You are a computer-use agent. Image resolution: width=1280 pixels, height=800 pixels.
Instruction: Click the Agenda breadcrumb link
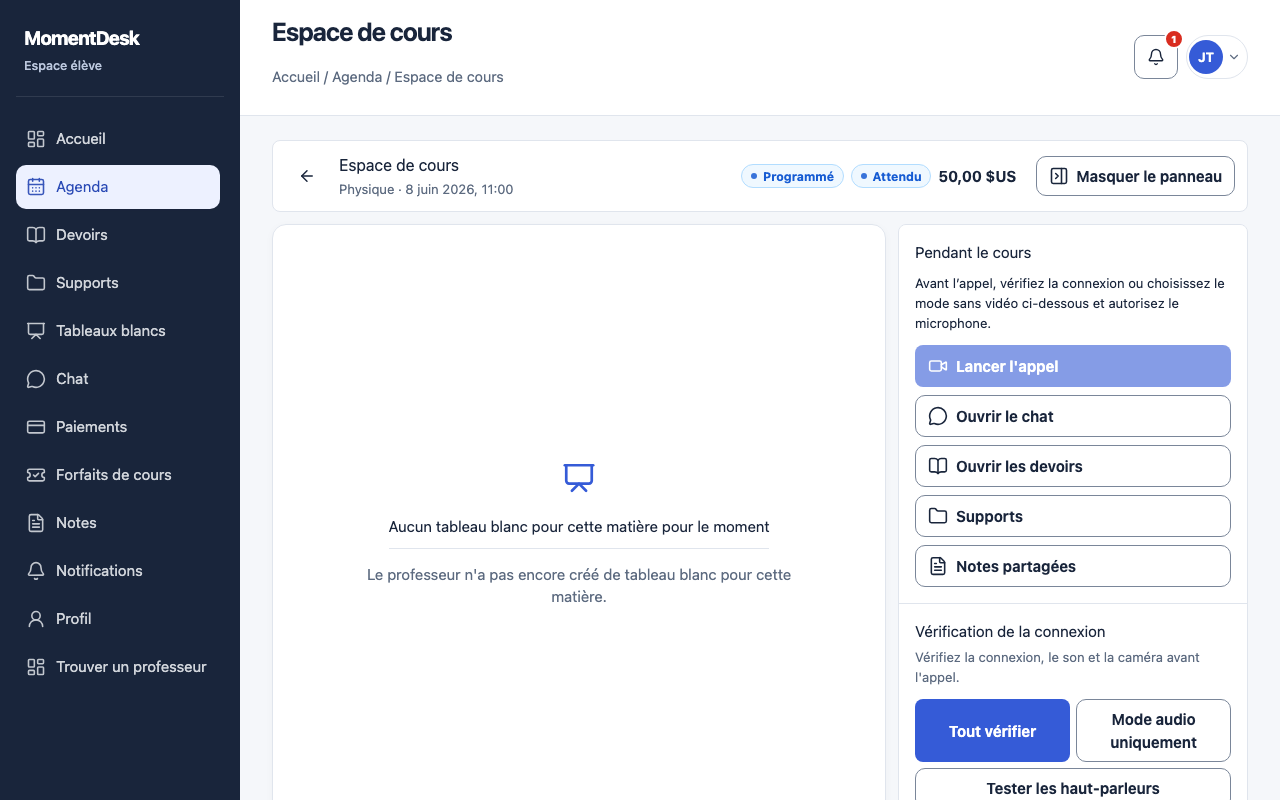[x=357, y=77]
